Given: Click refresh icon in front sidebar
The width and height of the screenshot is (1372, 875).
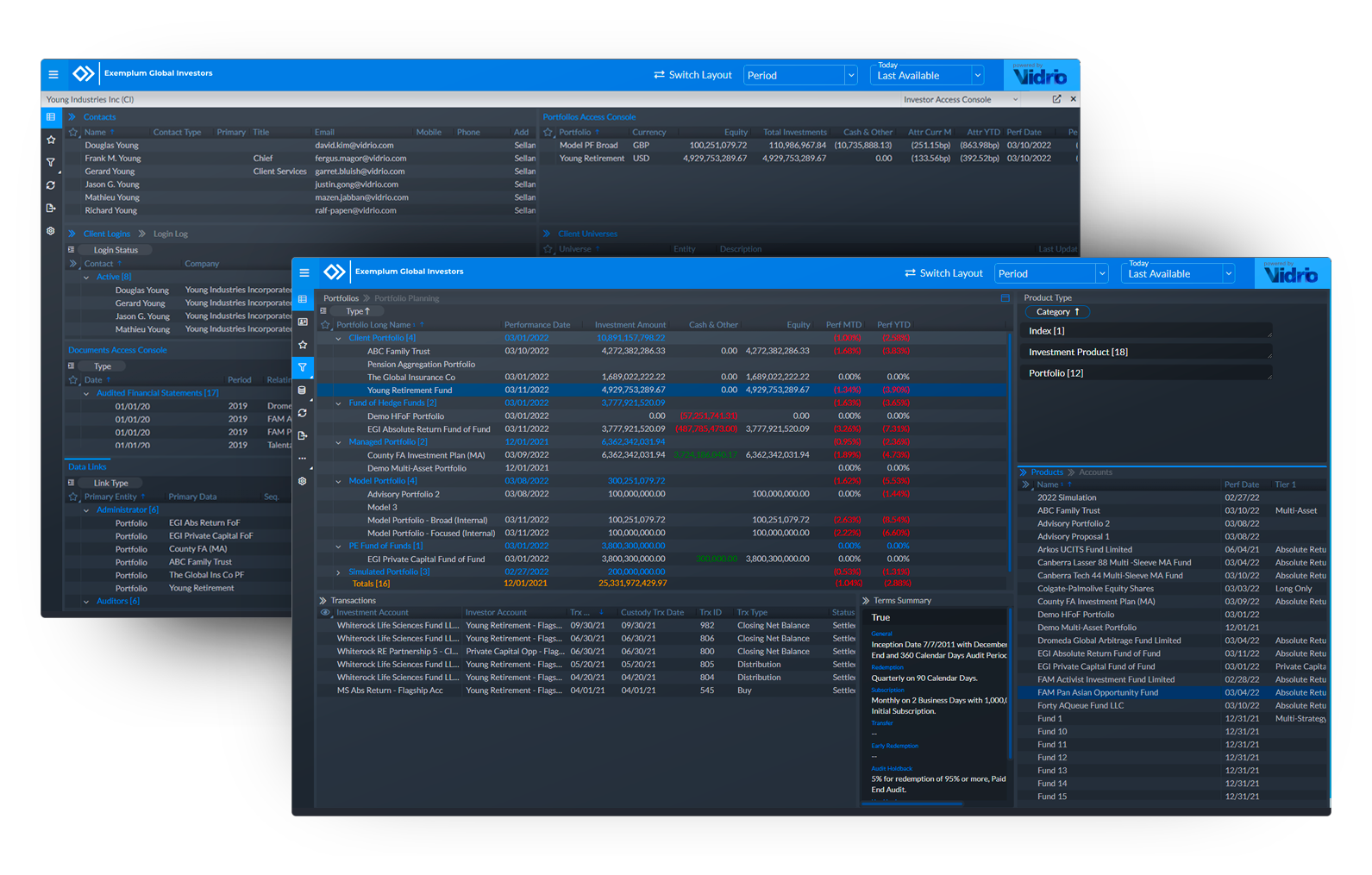Looking at the screenshot, I should (303, 413).
